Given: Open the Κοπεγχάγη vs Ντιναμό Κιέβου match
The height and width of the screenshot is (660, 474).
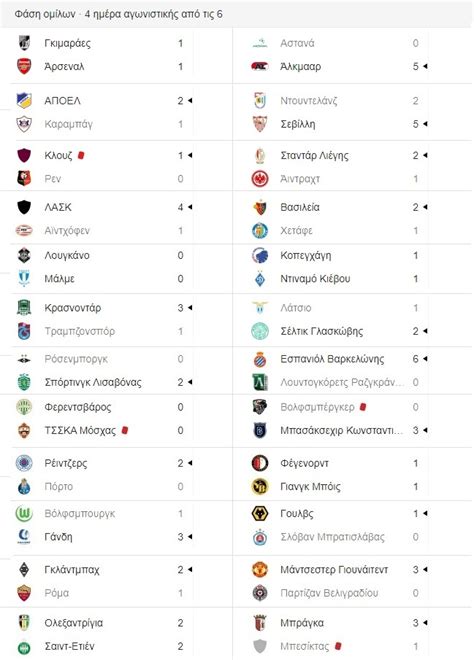Looking at the screenshot, I should [353, 267].
